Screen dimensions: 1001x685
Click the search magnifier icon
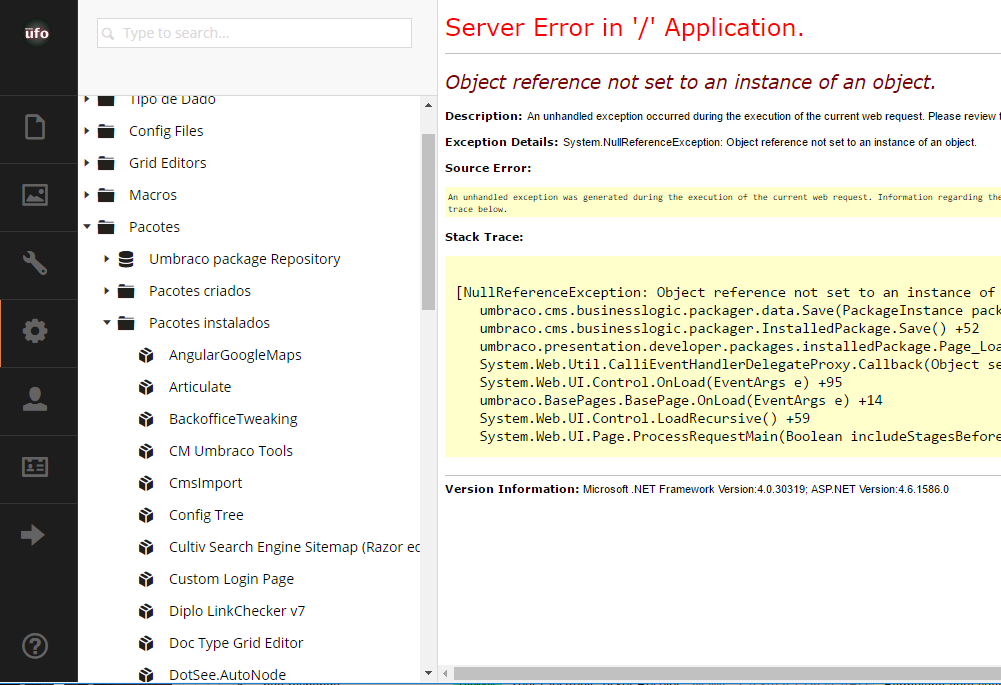(x=109, y=33)
